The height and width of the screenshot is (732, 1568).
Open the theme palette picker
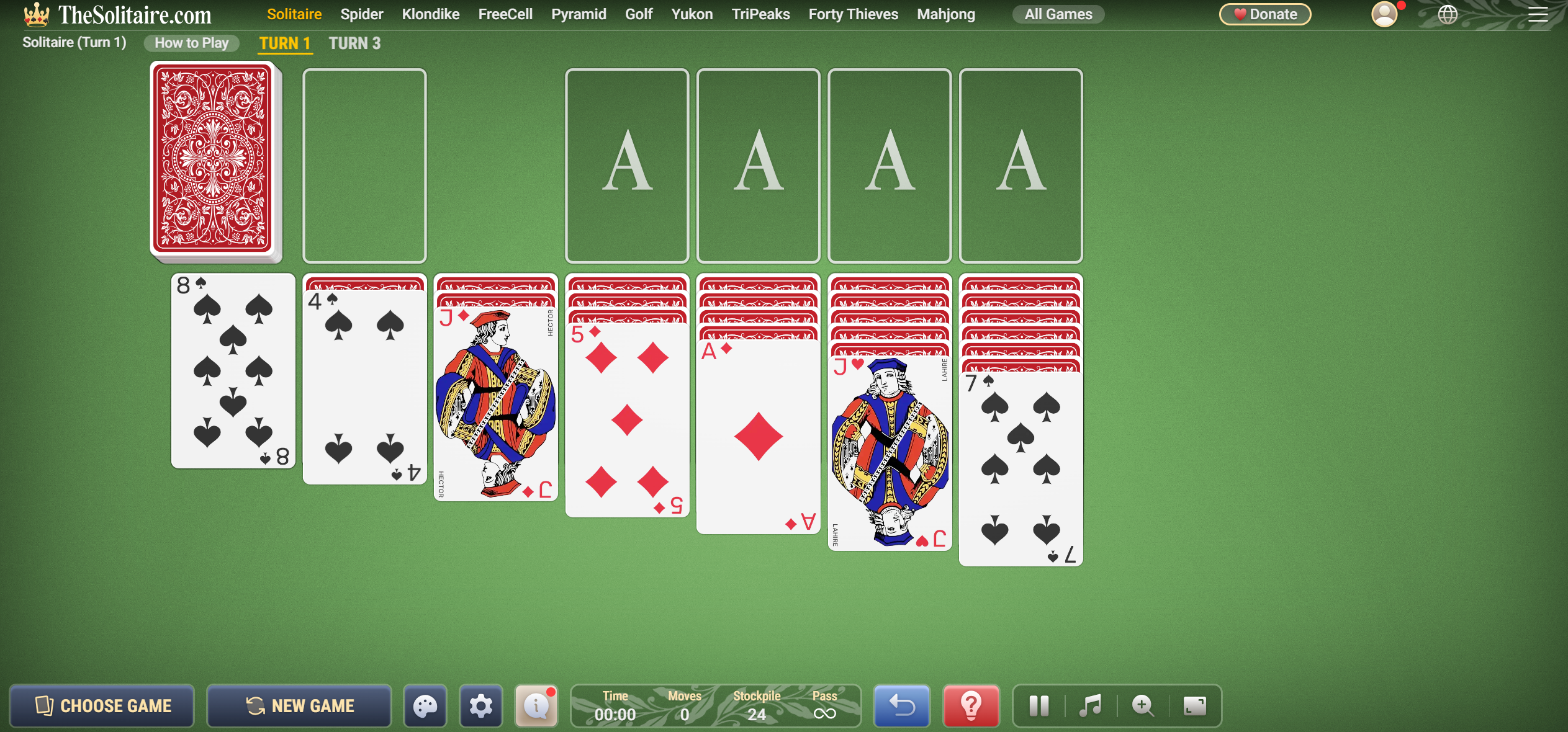pyautogui.click(x=425, y=705)
